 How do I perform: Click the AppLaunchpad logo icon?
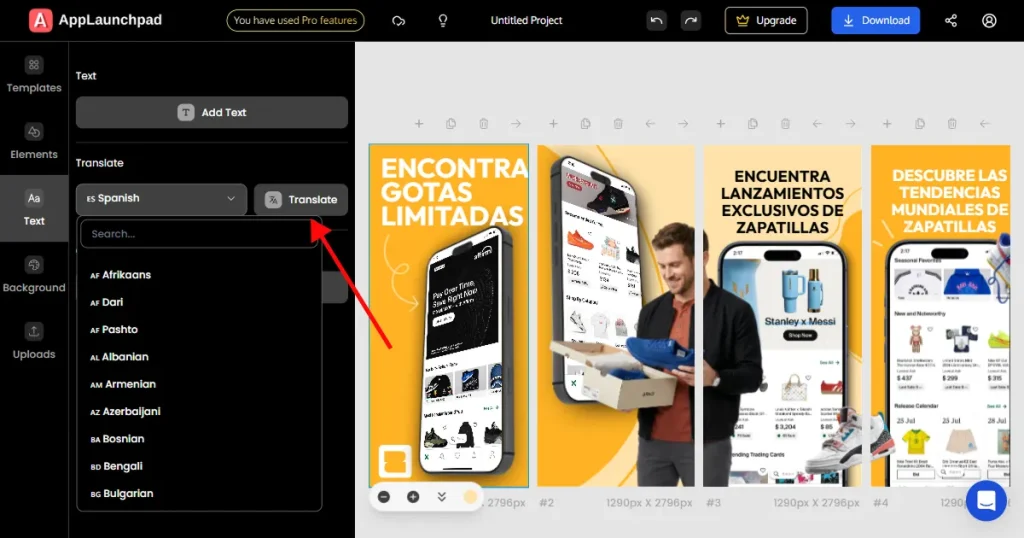[x=40, y=20]
